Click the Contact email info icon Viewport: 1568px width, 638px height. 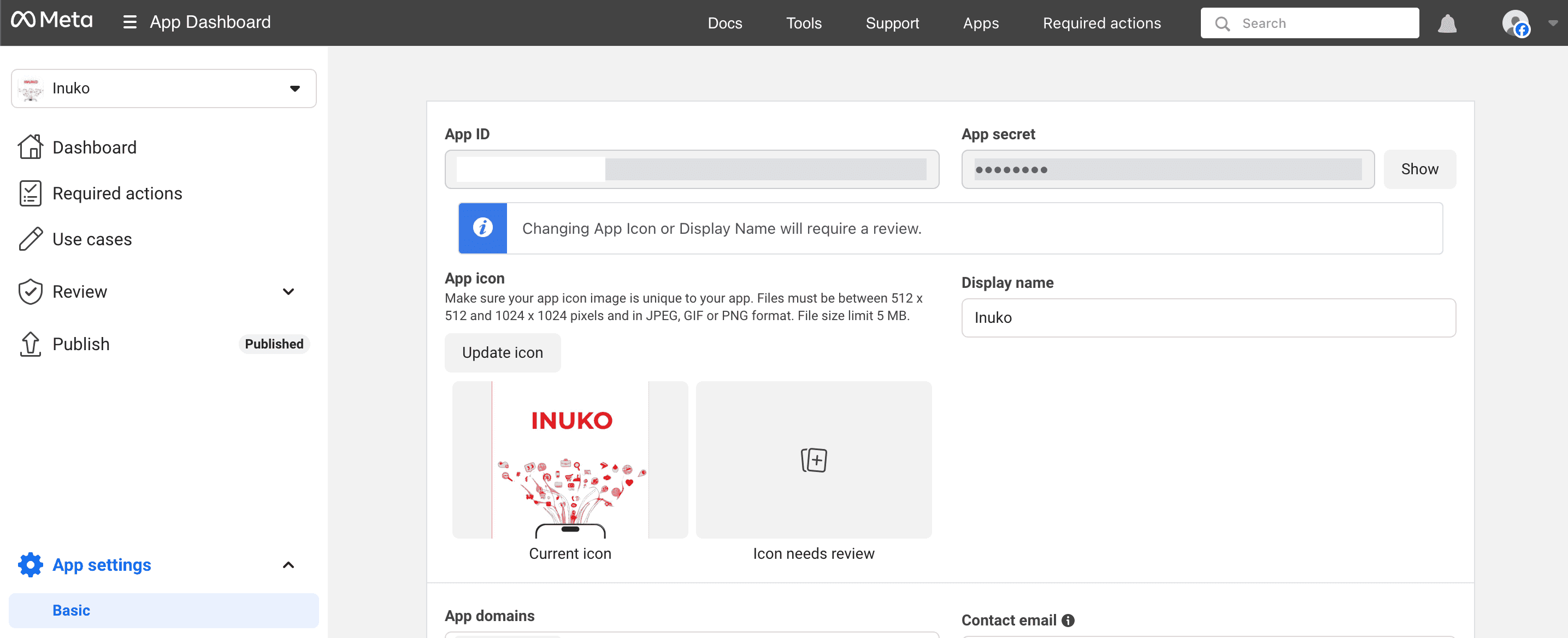pos(1068,620)
